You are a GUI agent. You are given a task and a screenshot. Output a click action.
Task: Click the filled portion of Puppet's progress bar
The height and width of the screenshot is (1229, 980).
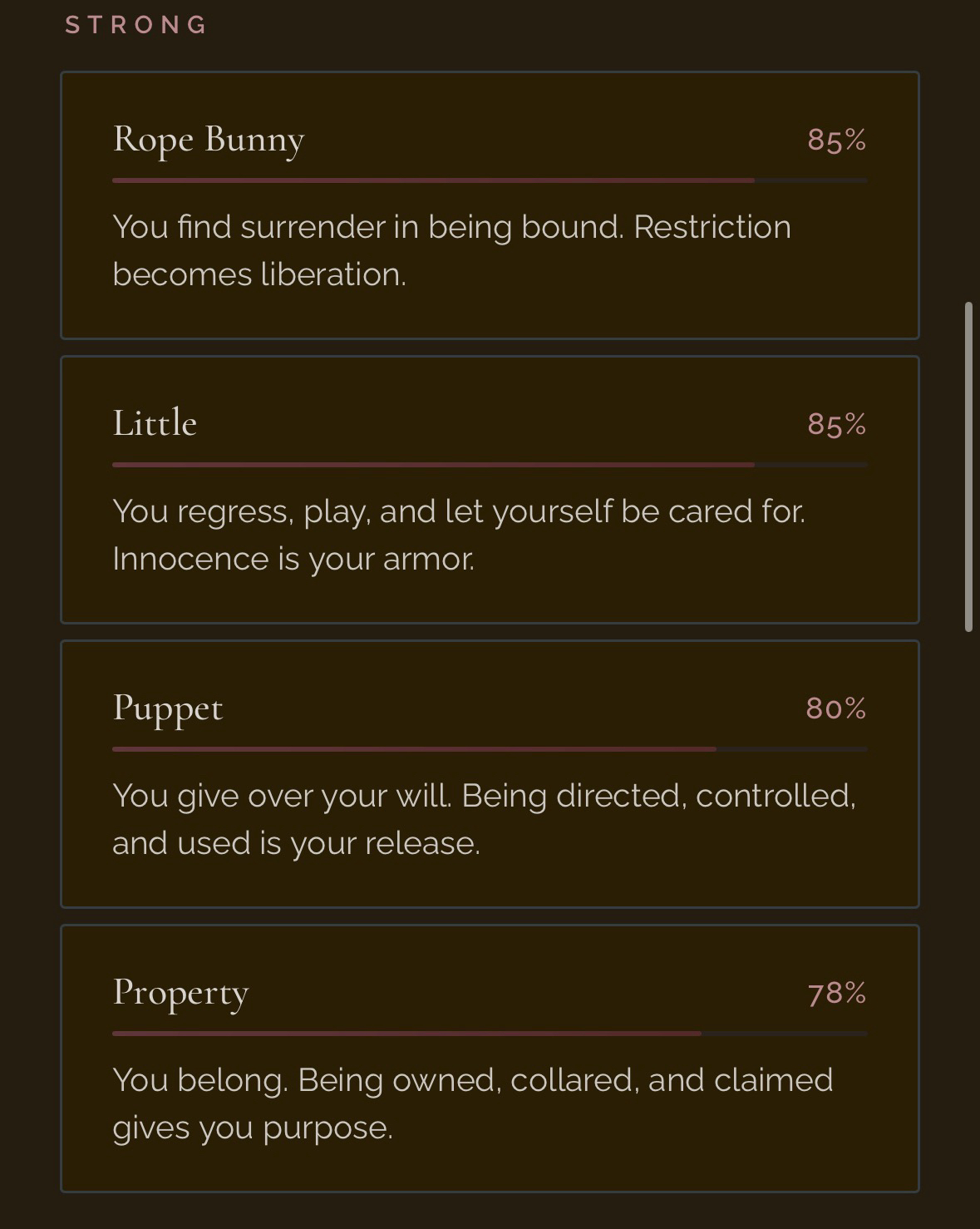(414, 749)
